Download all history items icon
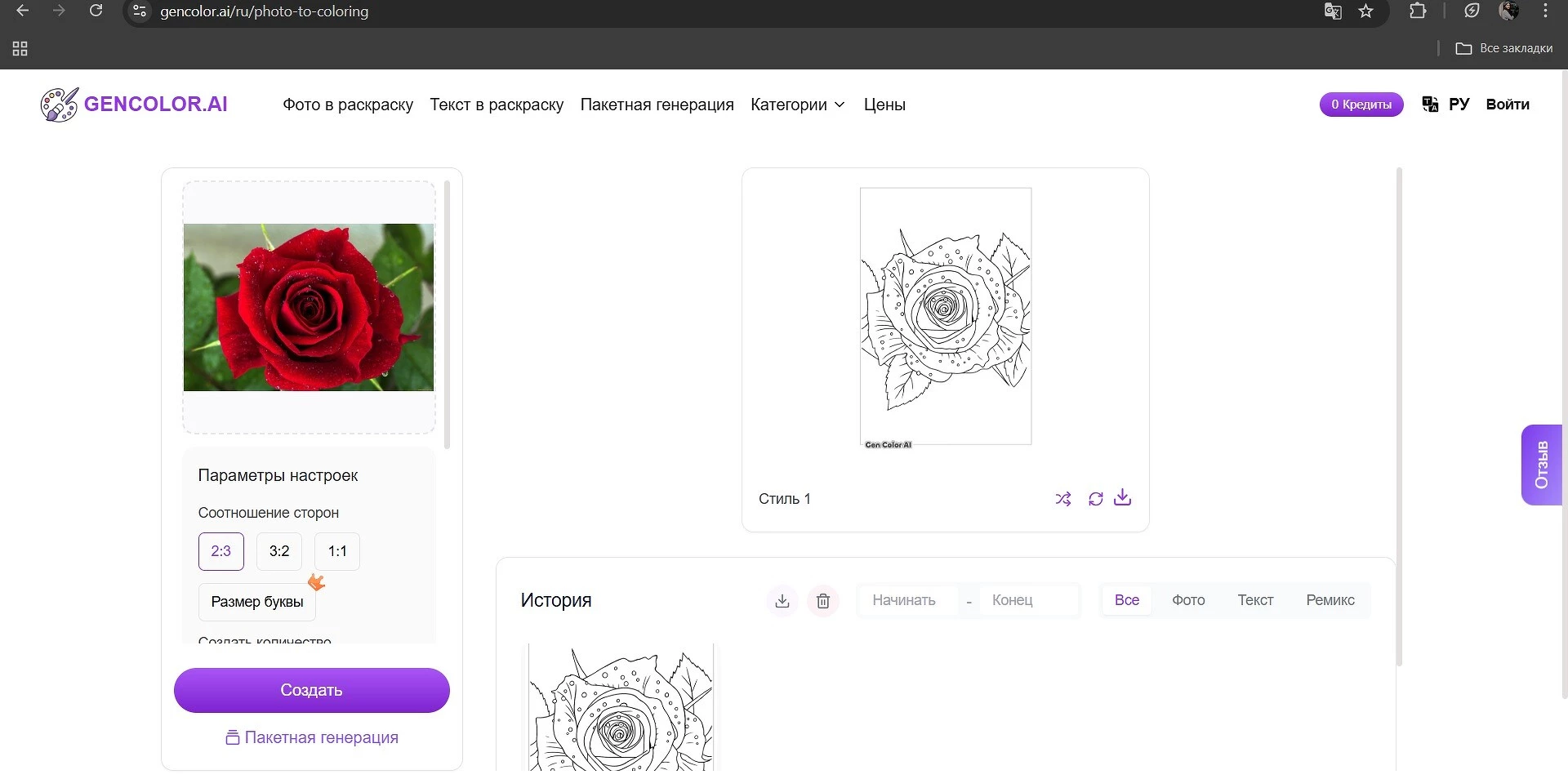Screen dimensions: 1568x779 click(782, 601)
